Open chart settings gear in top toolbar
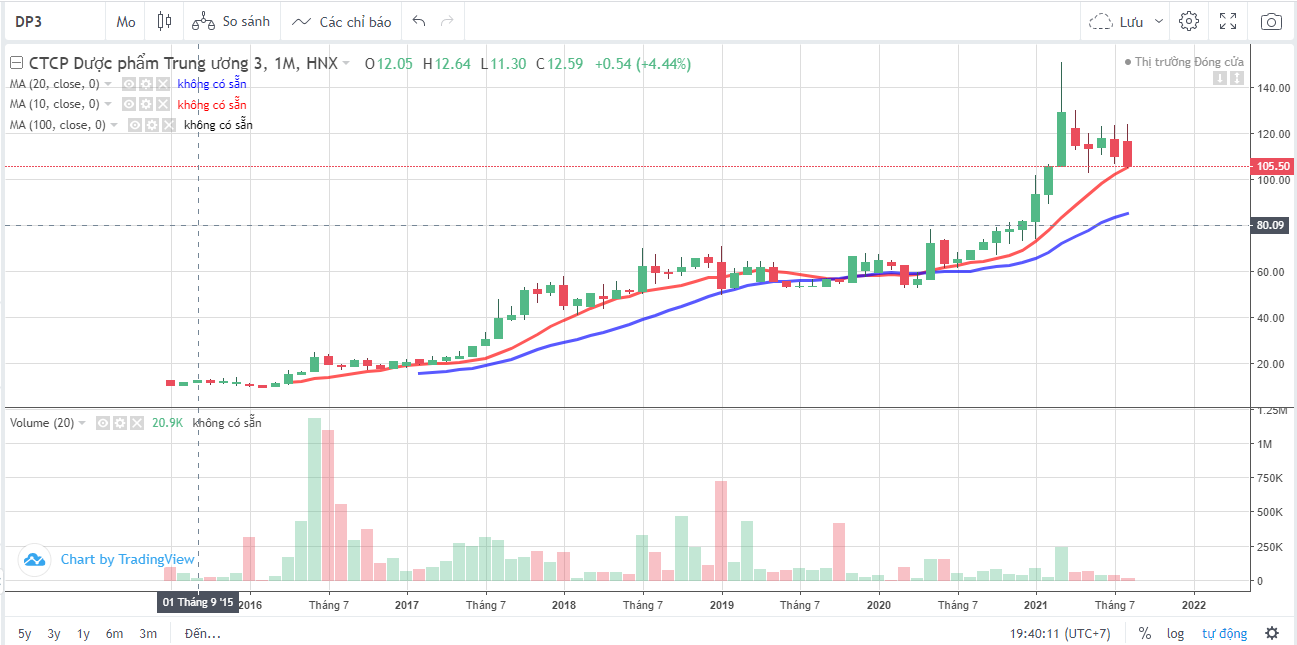The height and width of the screenshot is (645, 1297). [1188, 21]
